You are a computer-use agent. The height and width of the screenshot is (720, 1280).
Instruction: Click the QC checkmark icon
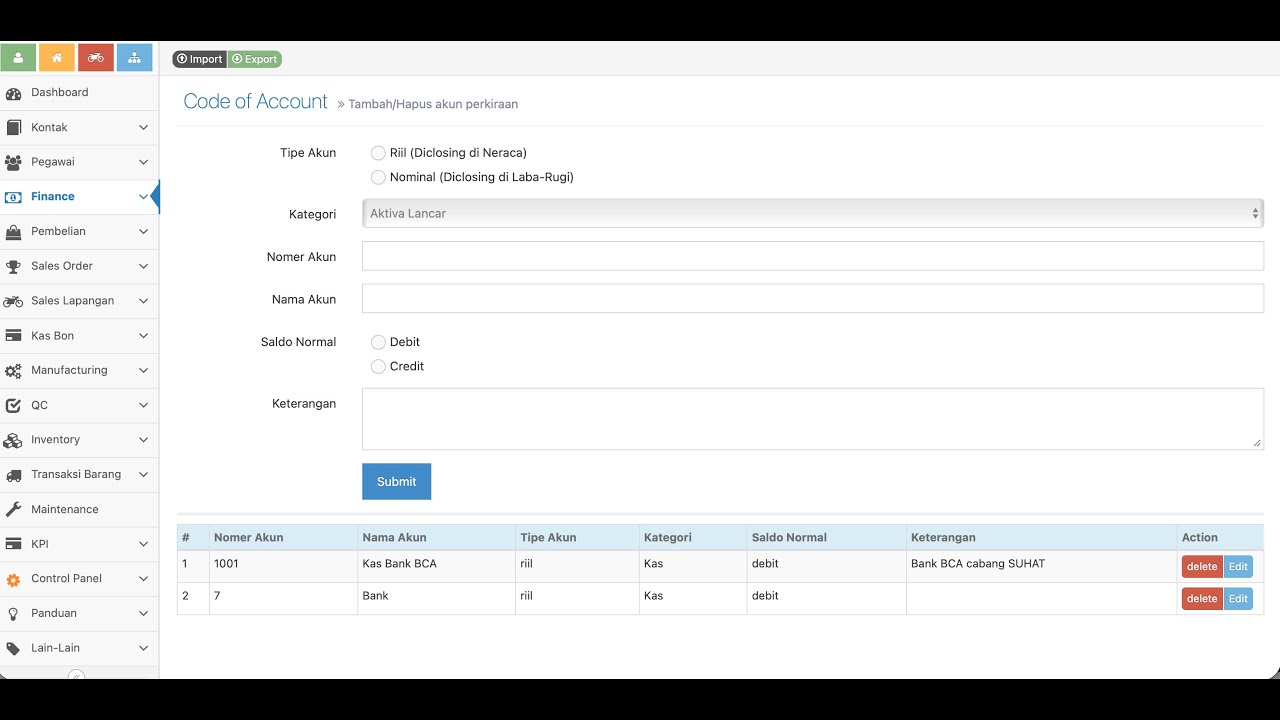click(x=13, y=406)
